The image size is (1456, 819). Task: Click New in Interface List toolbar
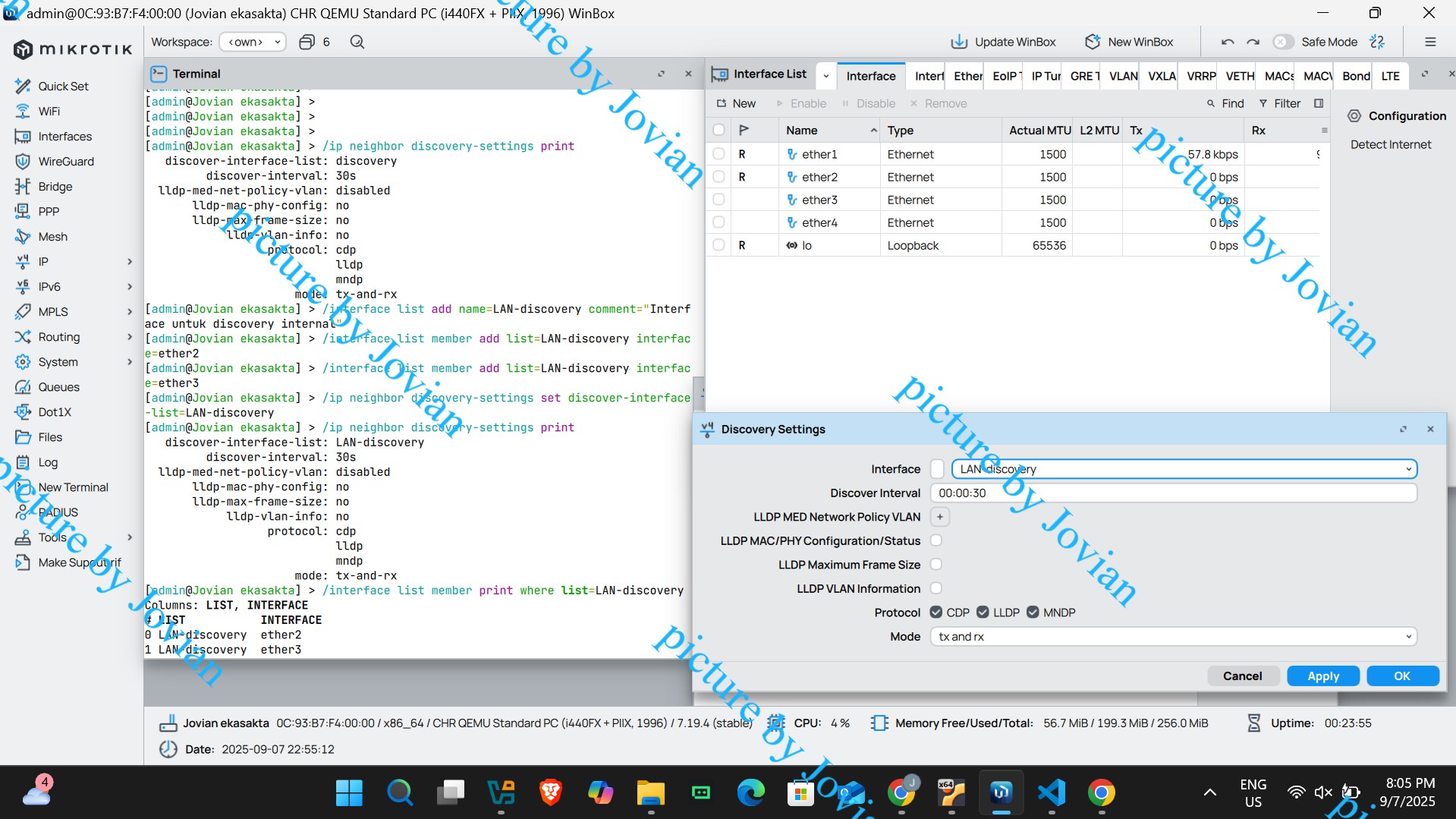735,103
